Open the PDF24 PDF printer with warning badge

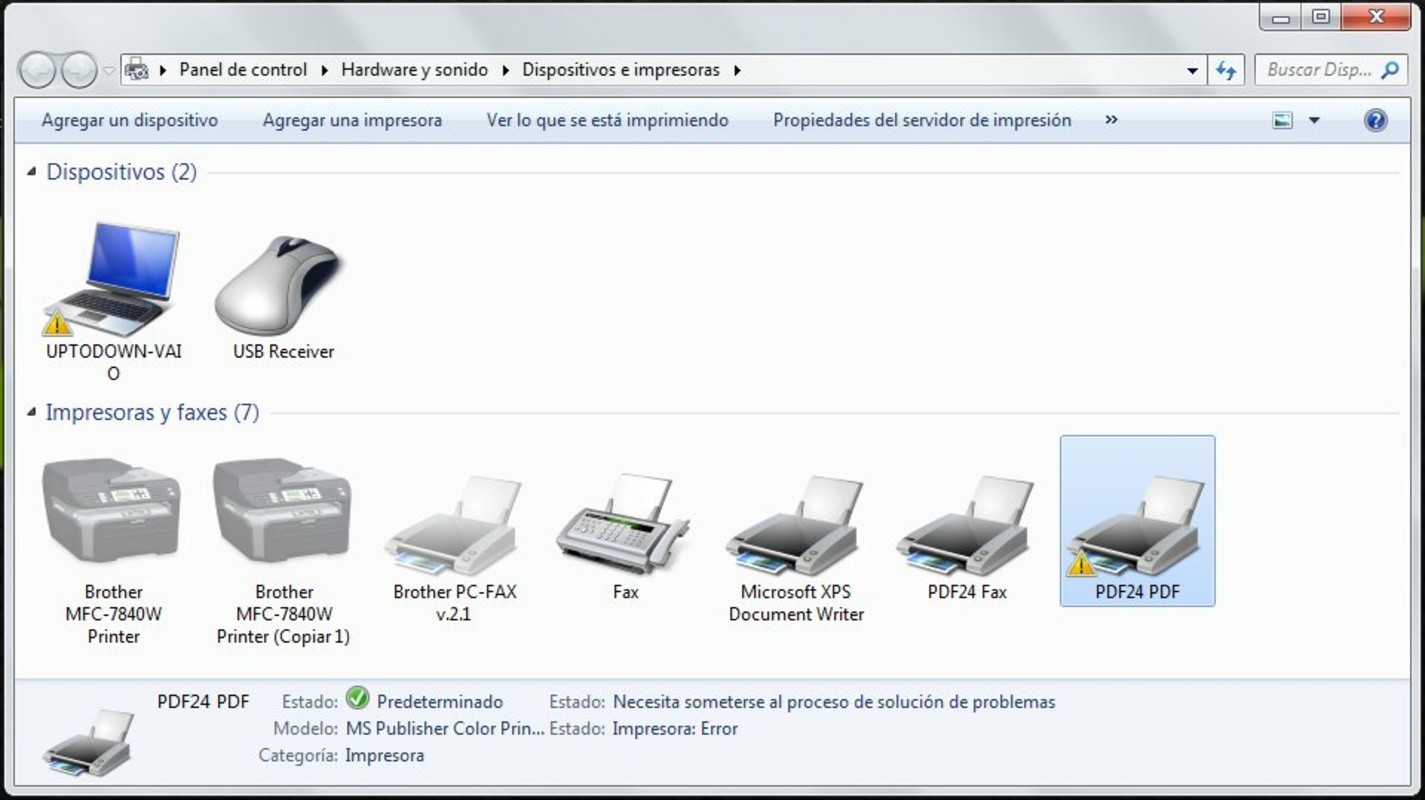1136,520
